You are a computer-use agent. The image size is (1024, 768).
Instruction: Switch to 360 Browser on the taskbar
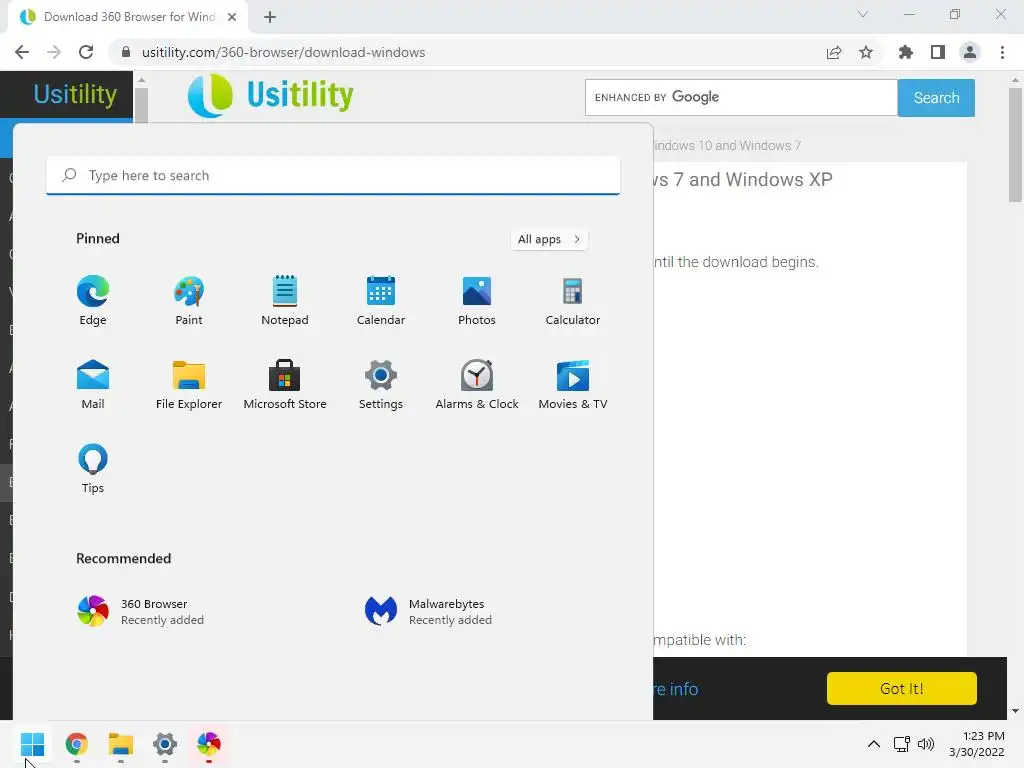click(x=209, y=744)
